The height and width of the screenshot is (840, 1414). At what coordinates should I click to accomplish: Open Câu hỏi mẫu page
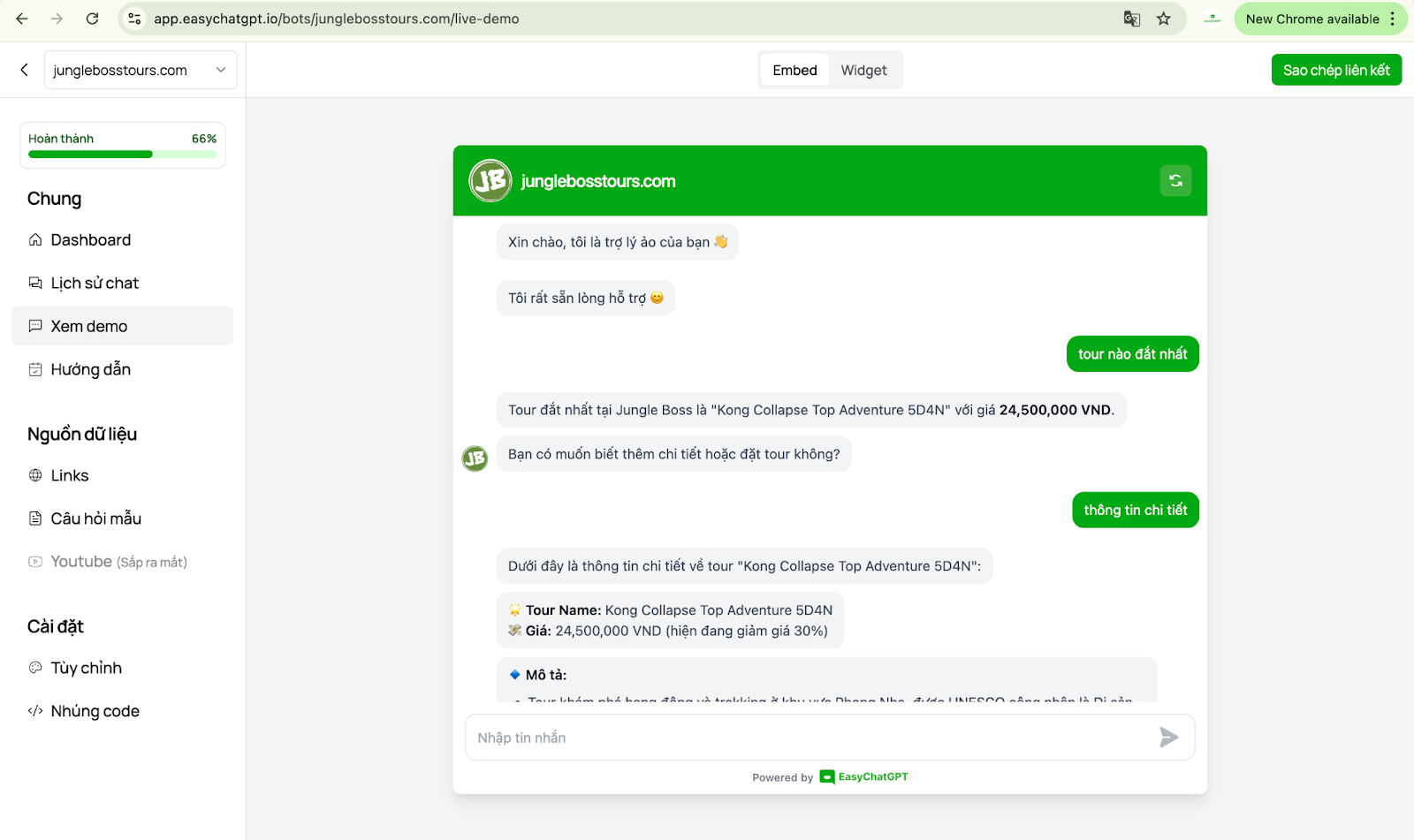coord(122,518)
